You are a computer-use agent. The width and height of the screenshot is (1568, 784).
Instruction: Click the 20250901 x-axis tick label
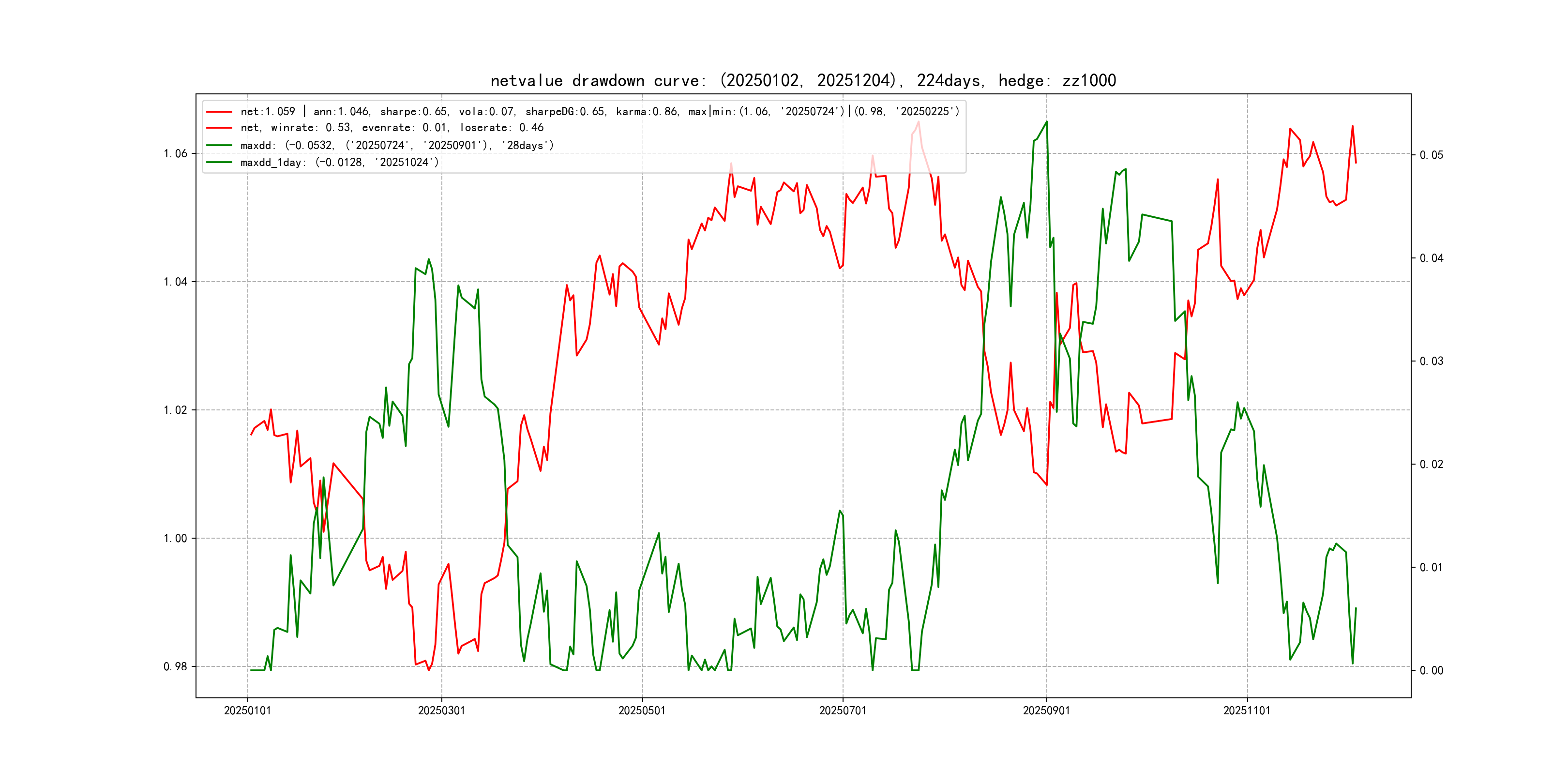tap(1046, 710)
